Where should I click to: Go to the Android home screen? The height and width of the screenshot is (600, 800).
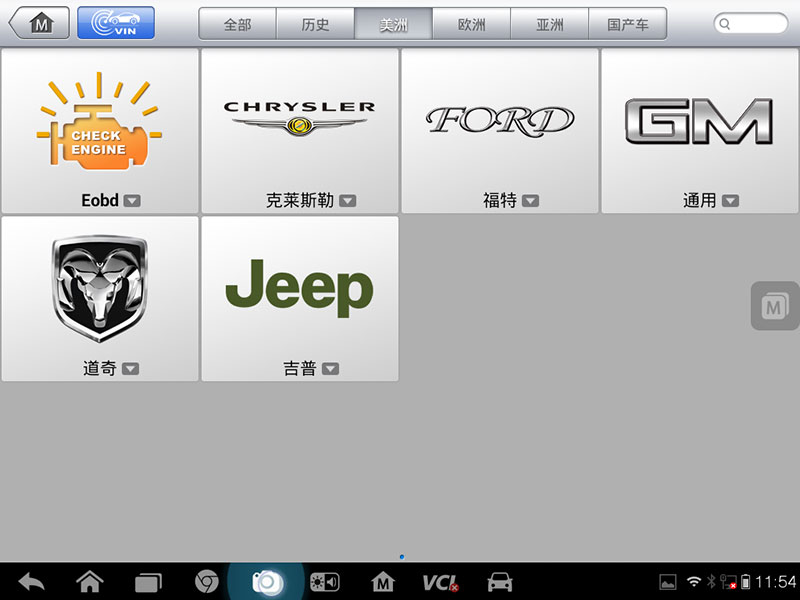[90, 582]
